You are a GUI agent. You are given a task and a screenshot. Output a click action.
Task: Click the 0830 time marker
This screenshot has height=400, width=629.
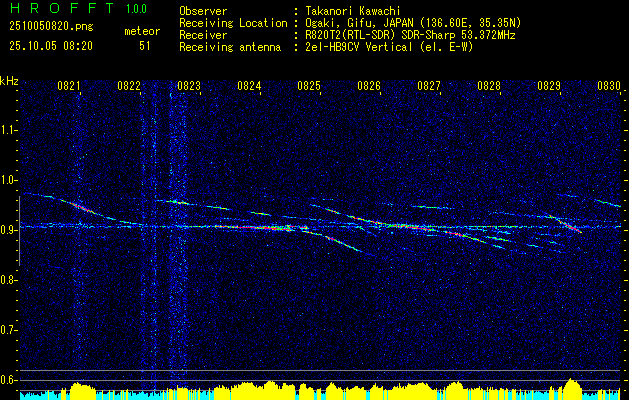[x=609, y=85]
